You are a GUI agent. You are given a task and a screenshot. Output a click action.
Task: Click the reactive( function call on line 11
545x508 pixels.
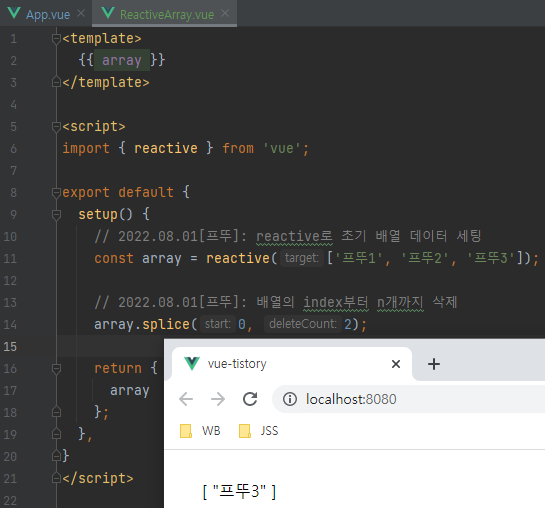pos(238,258)
